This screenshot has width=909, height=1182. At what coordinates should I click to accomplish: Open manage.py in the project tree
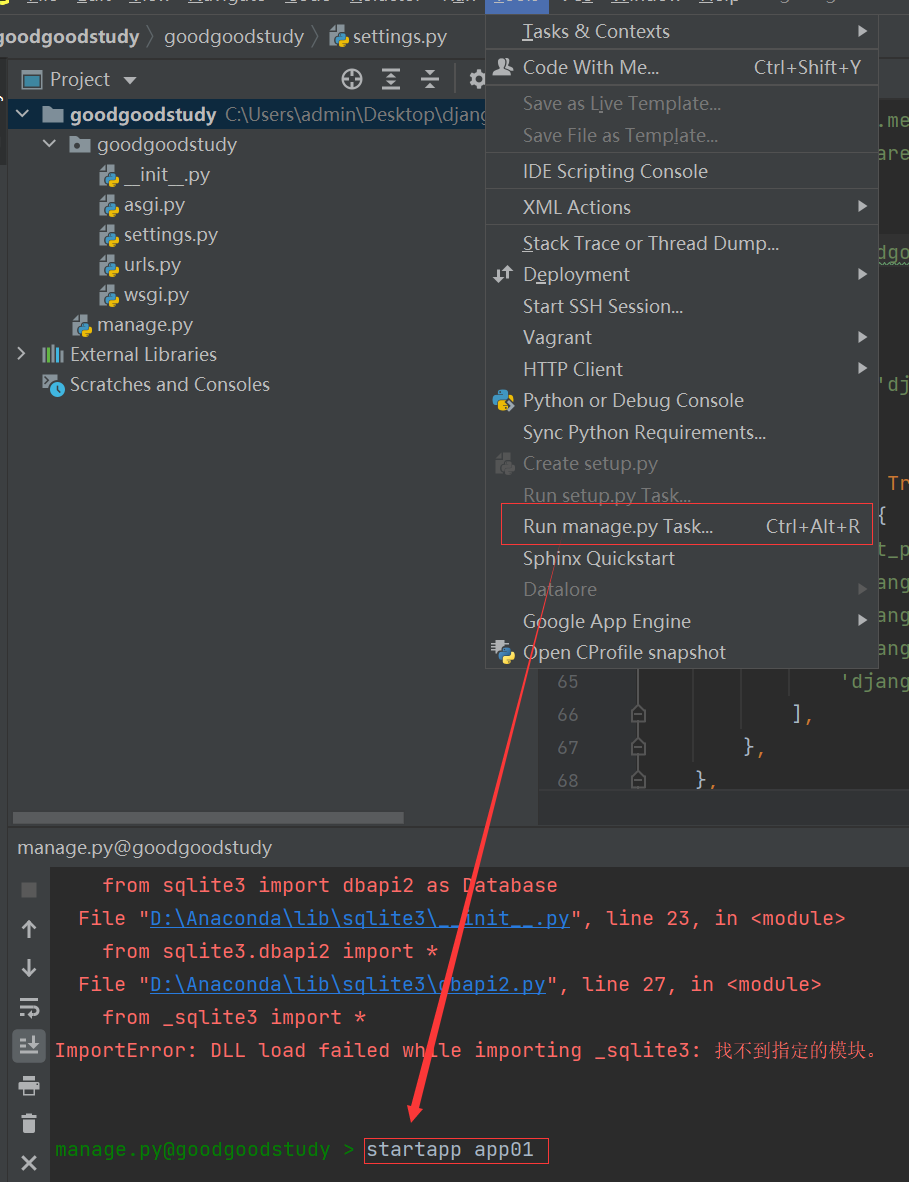pyautogui.click(x=144, y=325)
